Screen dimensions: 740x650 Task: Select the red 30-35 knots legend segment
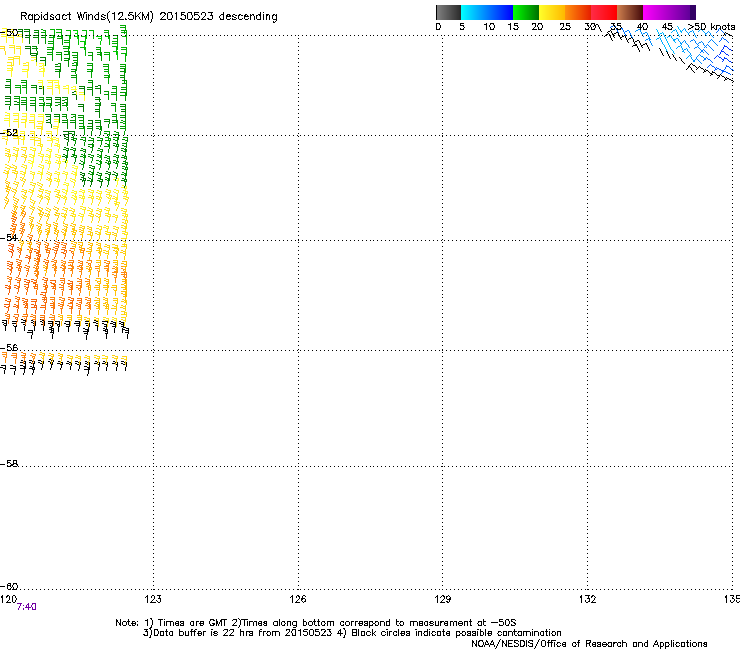(604, 12)
